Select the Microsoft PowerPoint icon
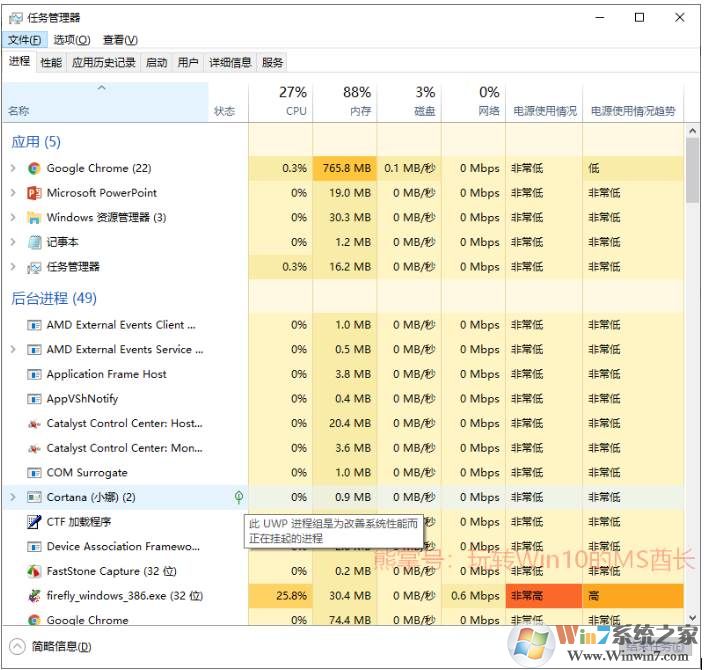Viewport: 705px width, 670px height. coord(34,193)
